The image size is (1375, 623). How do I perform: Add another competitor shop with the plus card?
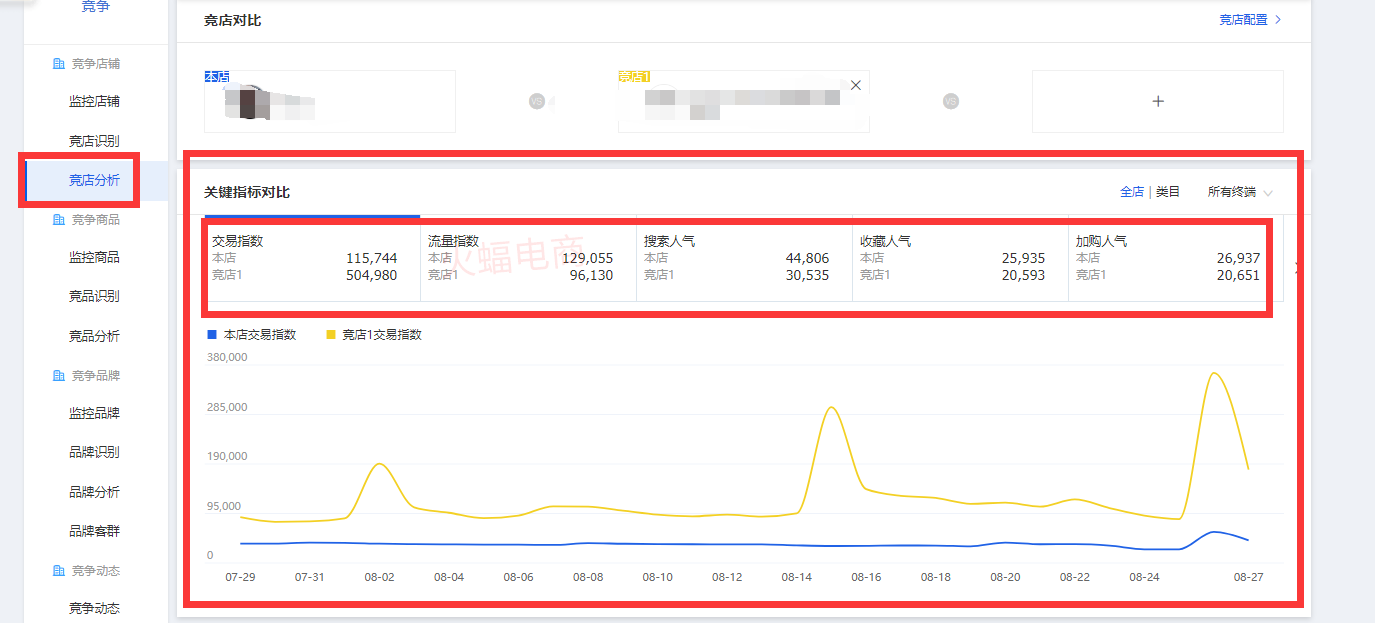[1158, 101]
